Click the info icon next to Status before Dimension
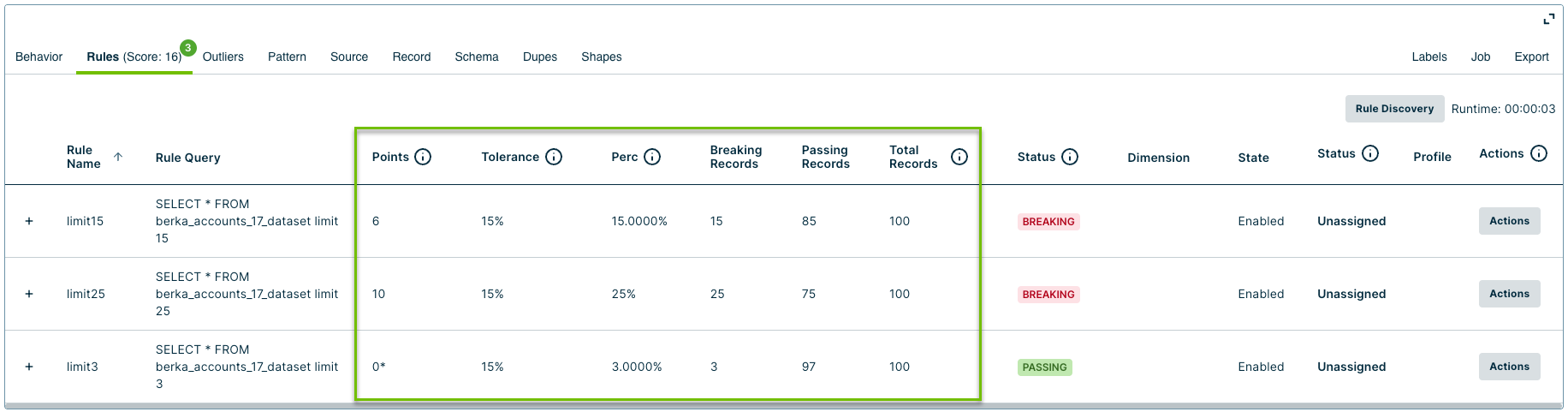Viewport: 1568px width, 412px height. click(1070, 157)
